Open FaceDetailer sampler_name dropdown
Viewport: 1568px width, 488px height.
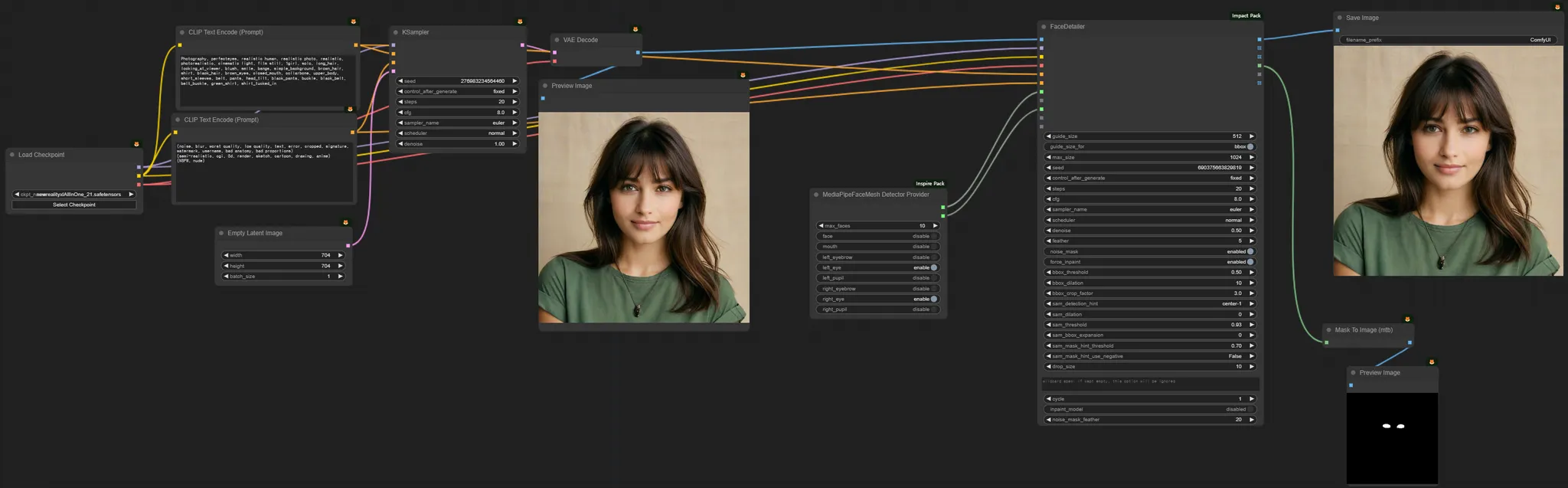tap(1150, 209)
